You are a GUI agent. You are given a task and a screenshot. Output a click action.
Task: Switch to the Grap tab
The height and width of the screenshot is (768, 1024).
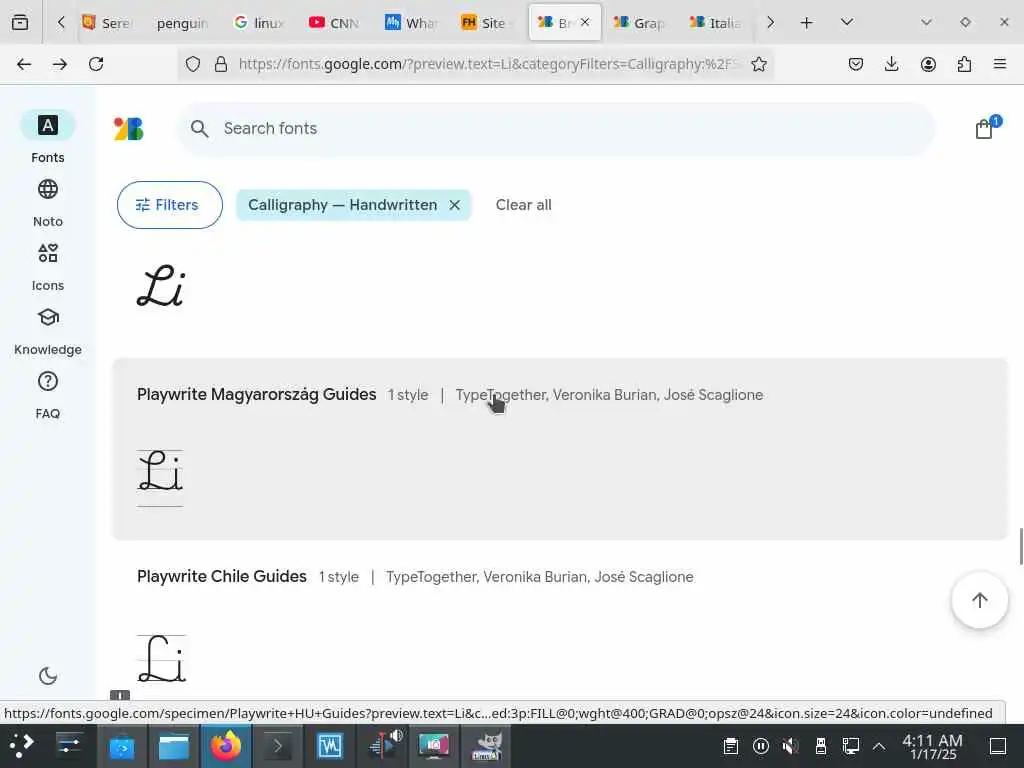point(640,23)
